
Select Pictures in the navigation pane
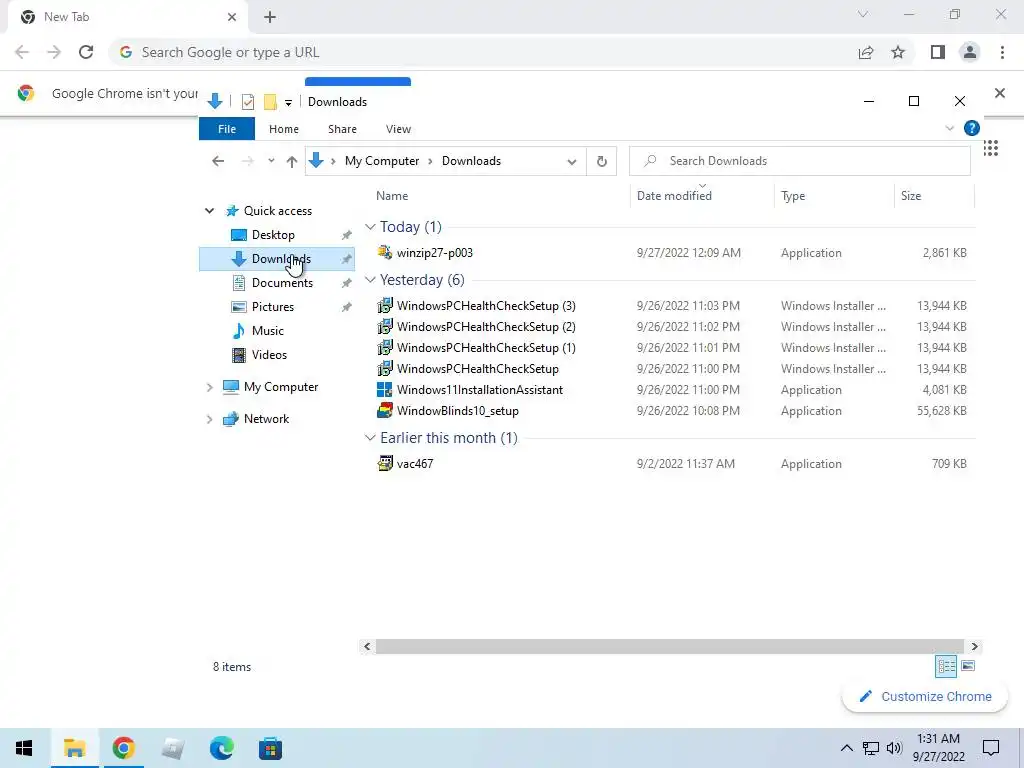(273, 307)
